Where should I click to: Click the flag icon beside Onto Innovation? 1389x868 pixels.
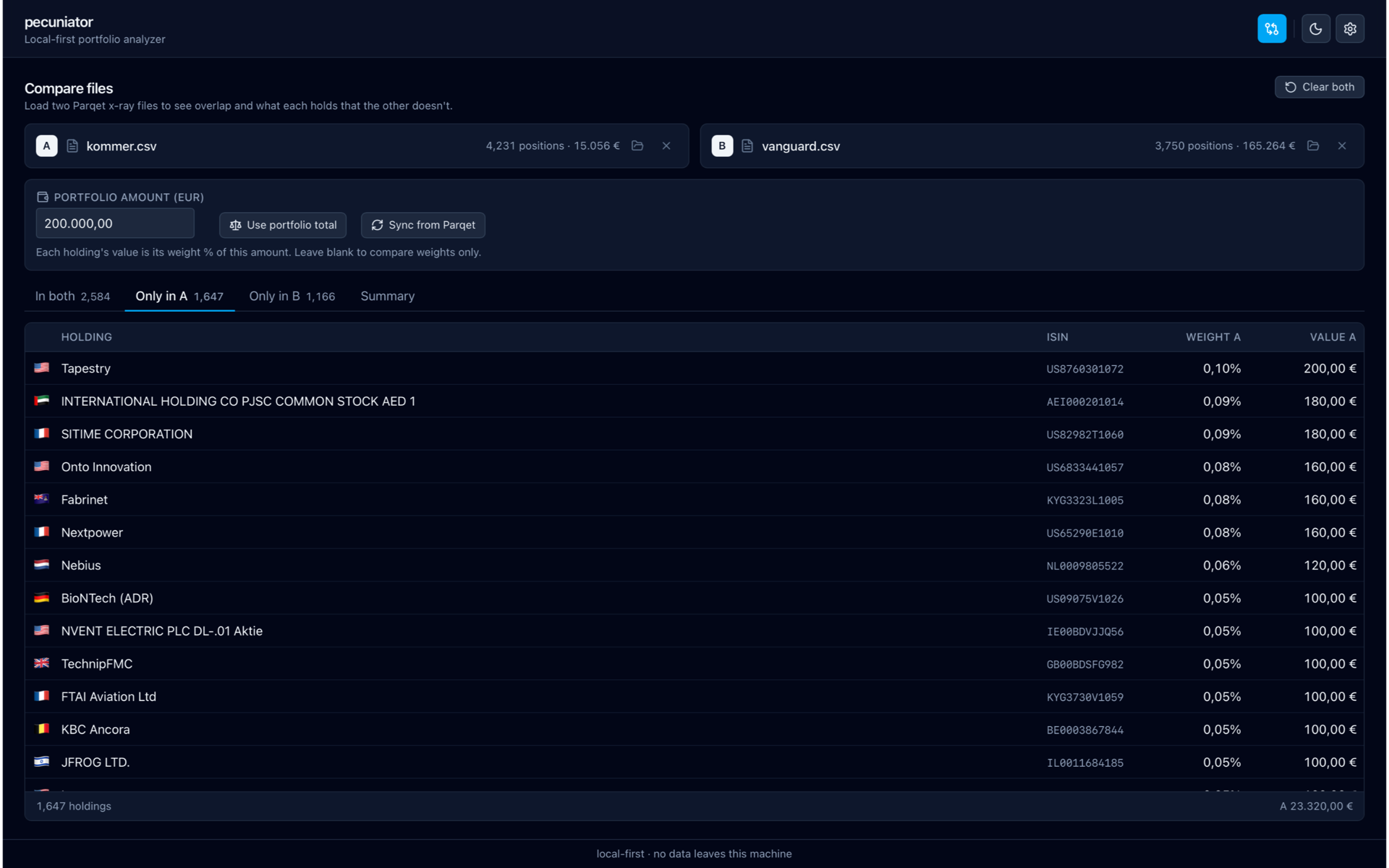(x=42, y=467)
